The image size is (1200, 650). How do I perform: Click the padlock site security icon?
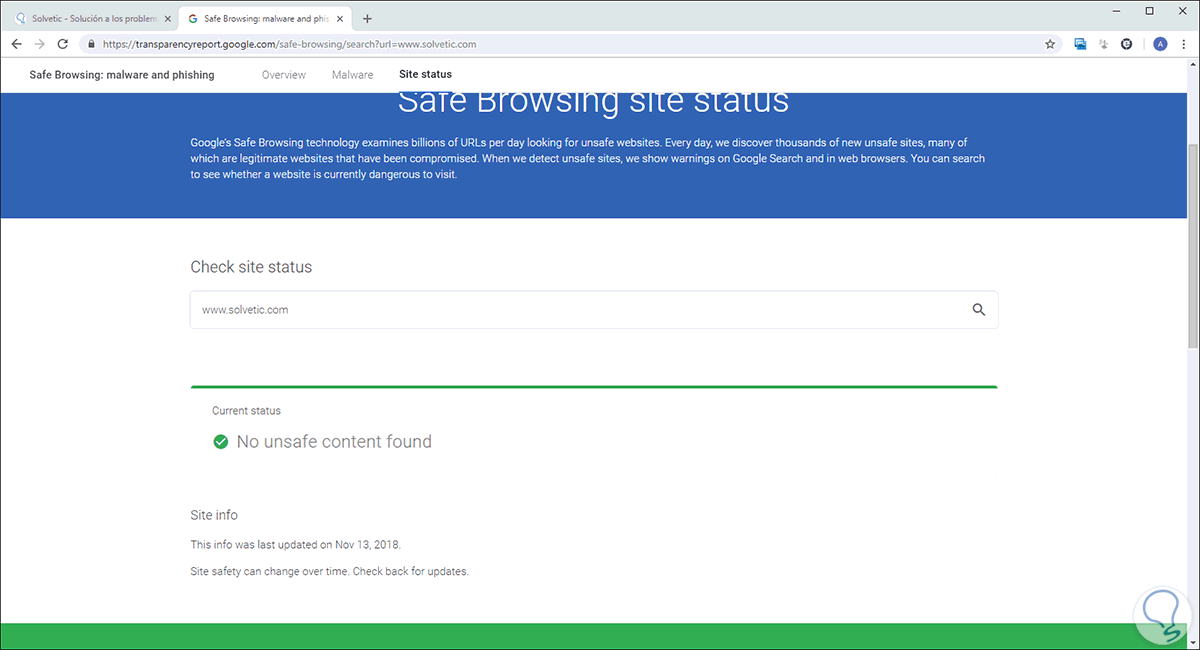(x=91, y=44)
